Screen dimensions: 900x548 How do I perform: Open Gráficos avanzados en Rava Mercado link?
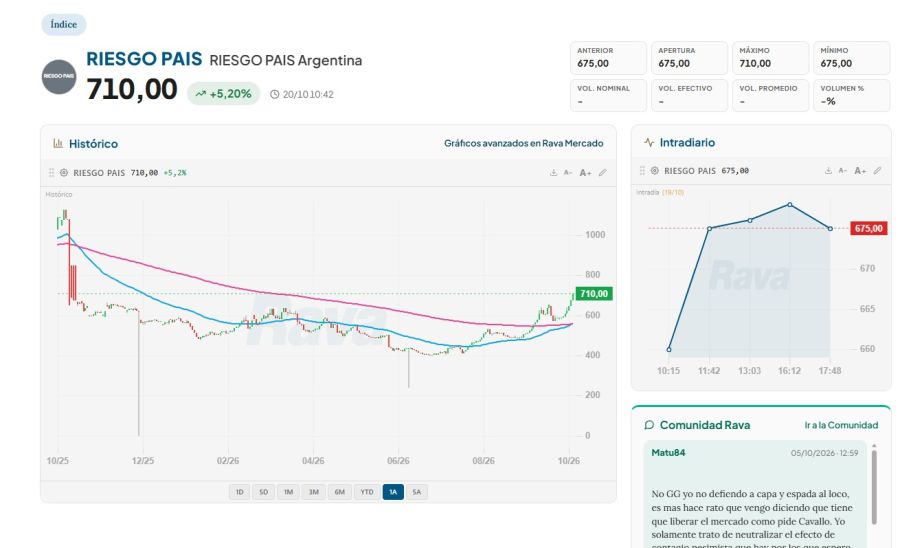click(x=523, y=143)
